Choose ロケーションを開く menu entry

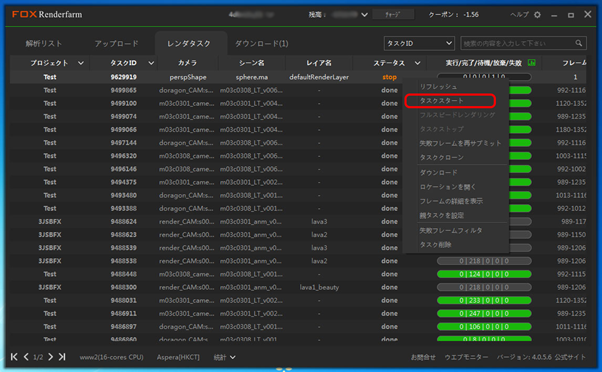[448, 187]
